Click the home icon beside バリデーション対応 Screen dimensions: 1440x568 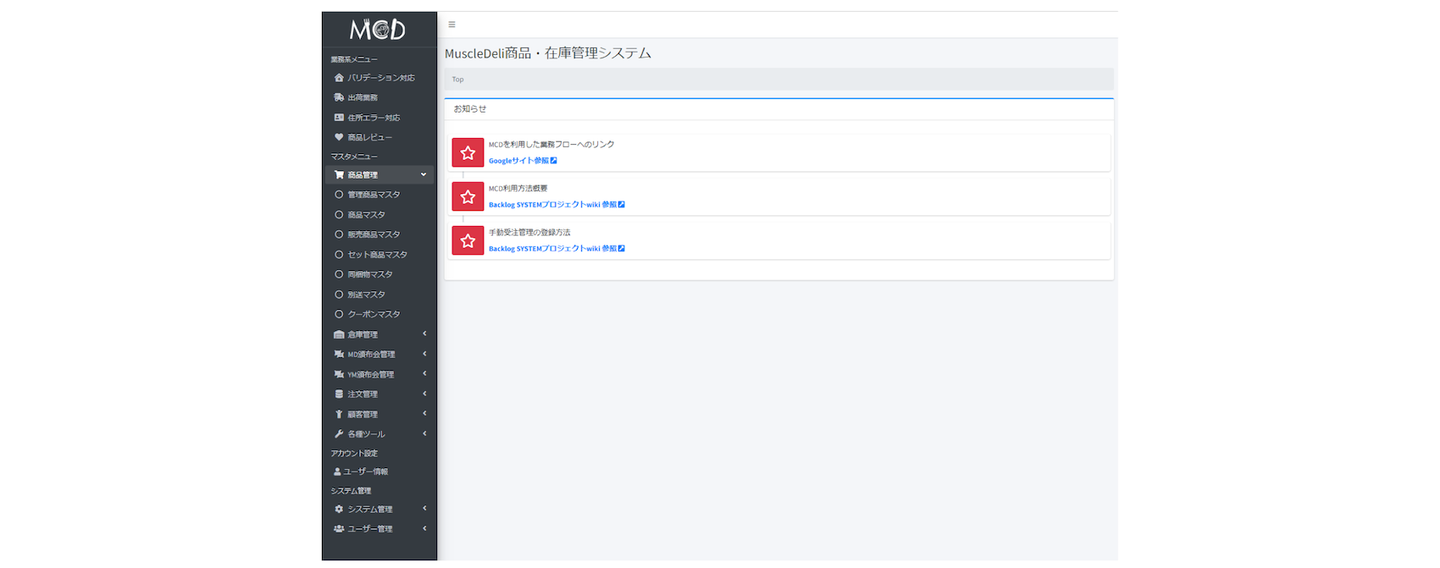click(339, 78)
